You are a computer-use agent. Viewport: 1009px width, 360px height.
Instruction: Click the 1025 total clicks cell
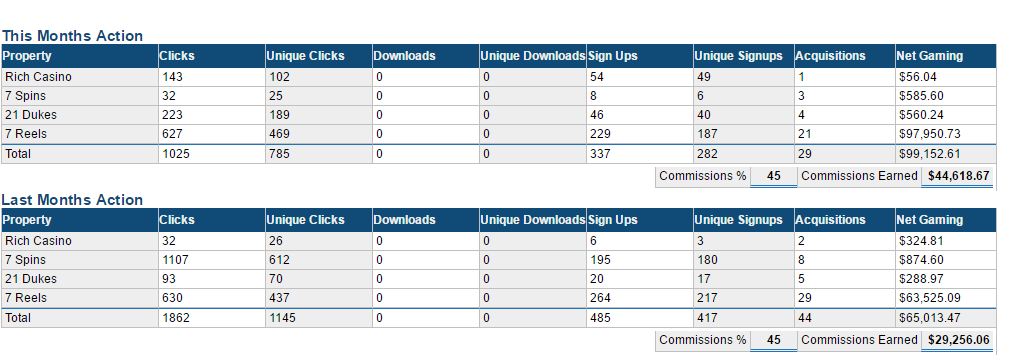212,155
